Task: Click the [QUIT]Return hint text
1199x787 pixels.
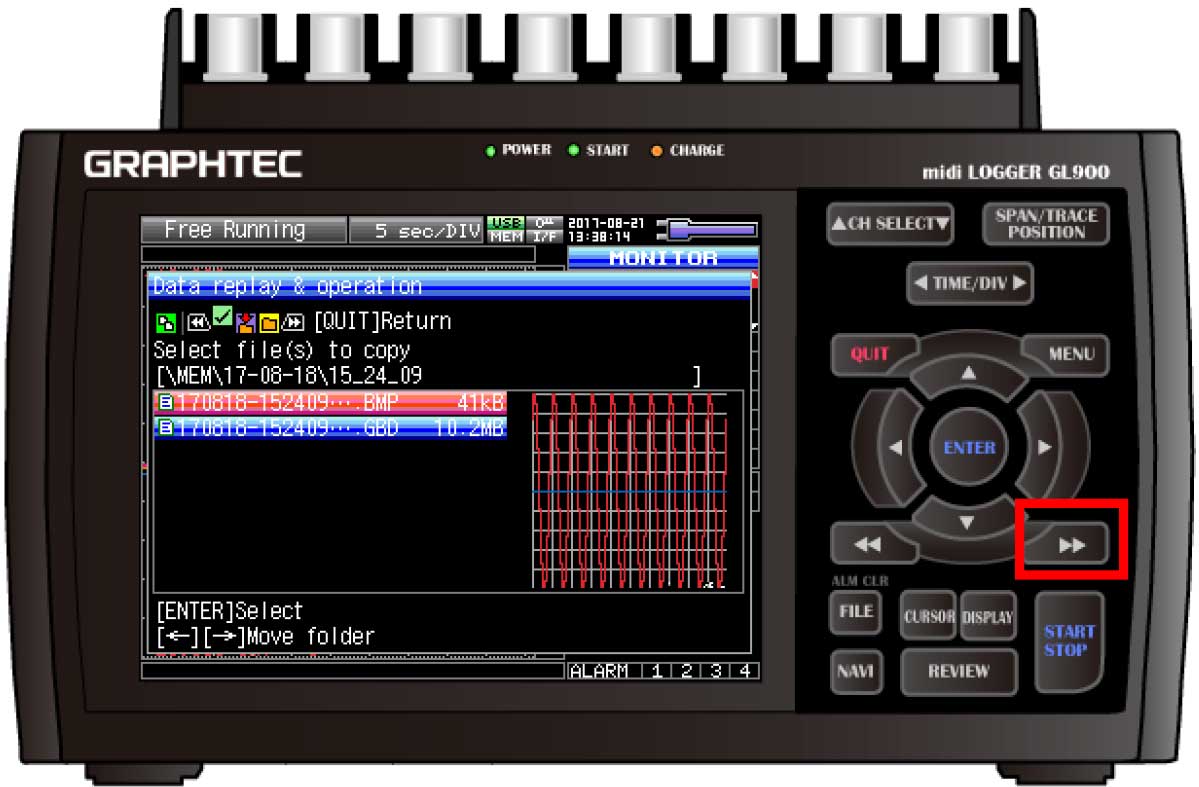Action: click(x=382, y=321)
